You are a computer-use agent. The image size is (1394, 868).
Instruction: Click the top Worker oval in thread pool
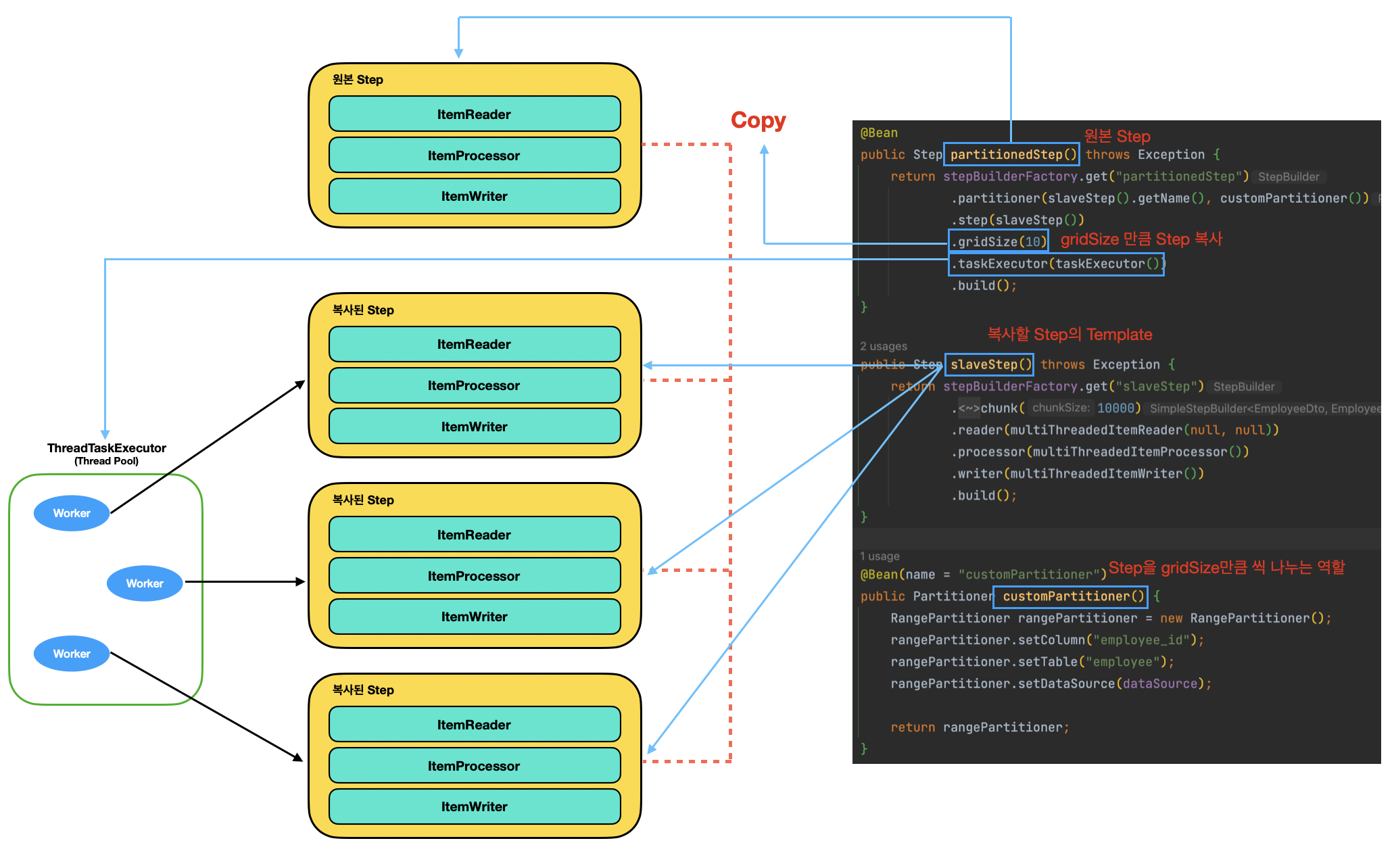pos(72,513)
